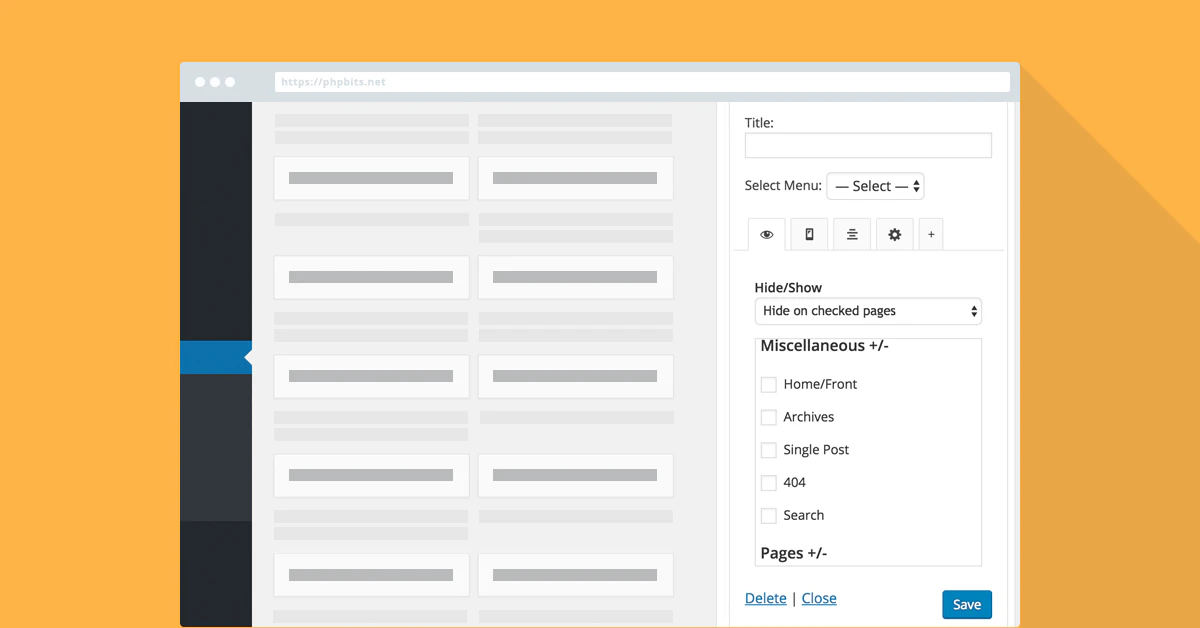Image resolution: width=1200 pixels, height=628 pixels.
Task: Click the Hide/Show label text
Action: pyautogui.click(x=788, y=287)
